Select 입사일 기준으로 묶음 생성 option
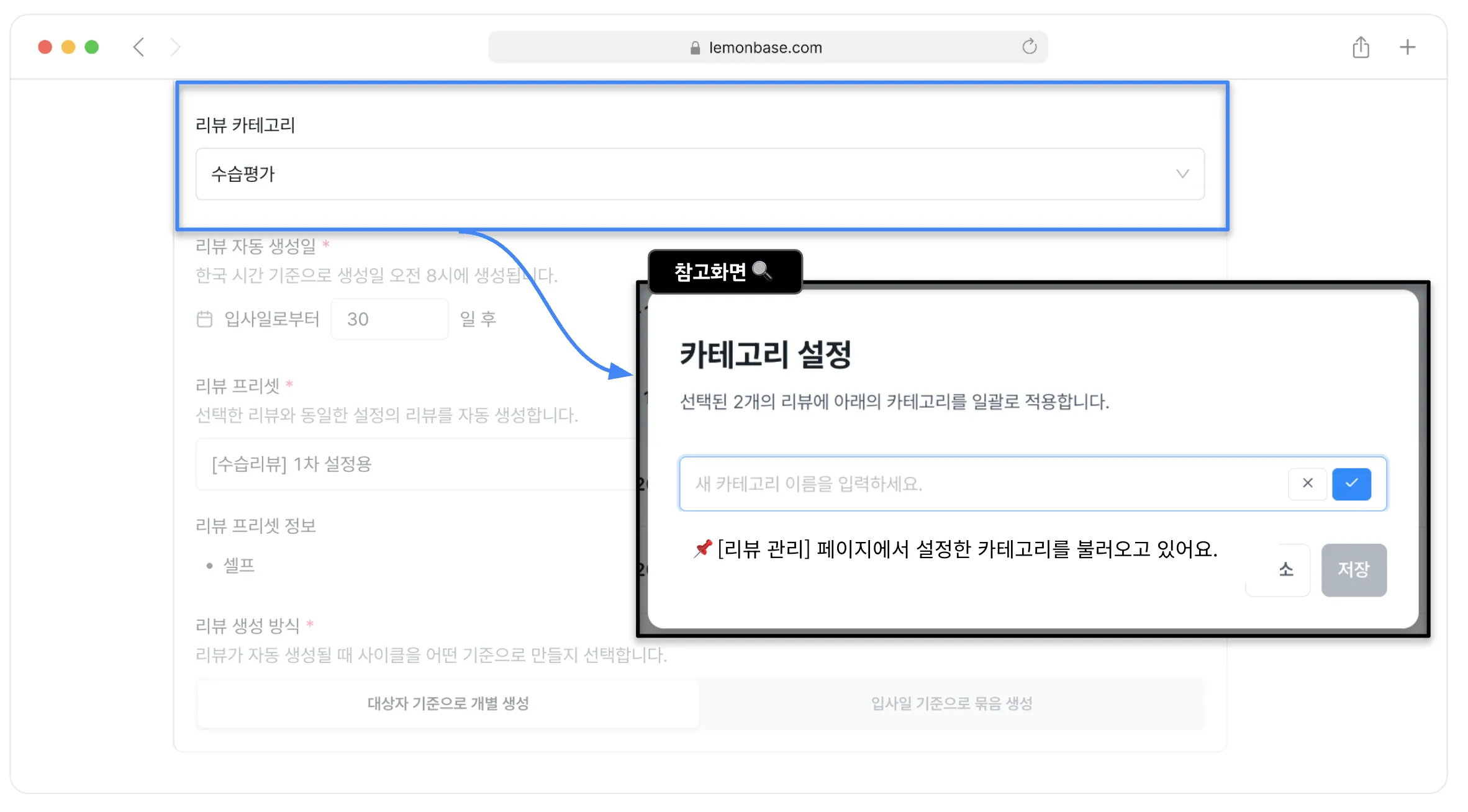The height and width of the screenshot is (812, 1468). click(x=951, y=703)
